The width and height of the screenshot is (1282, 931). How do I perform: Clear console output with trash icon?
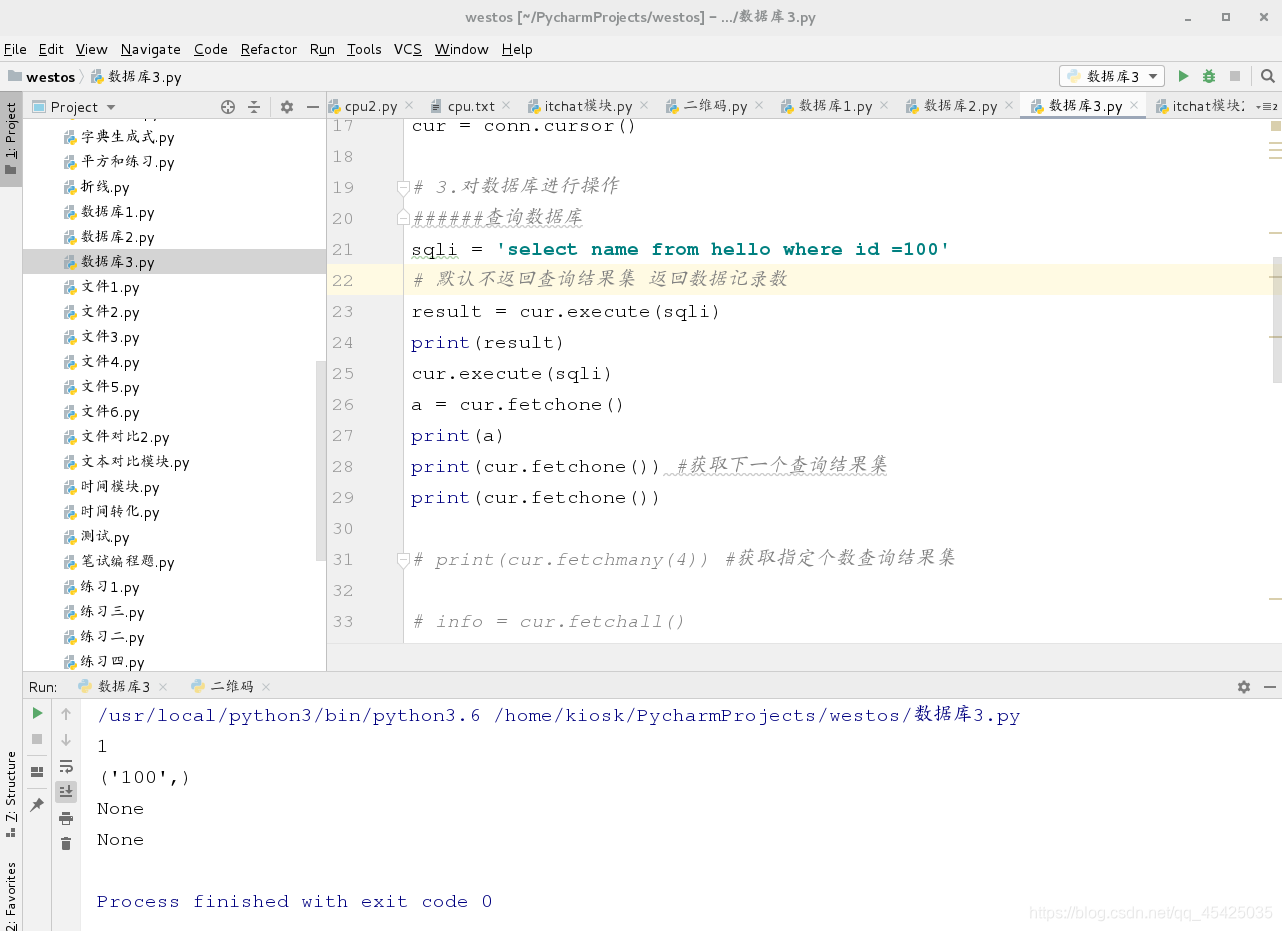66,844
